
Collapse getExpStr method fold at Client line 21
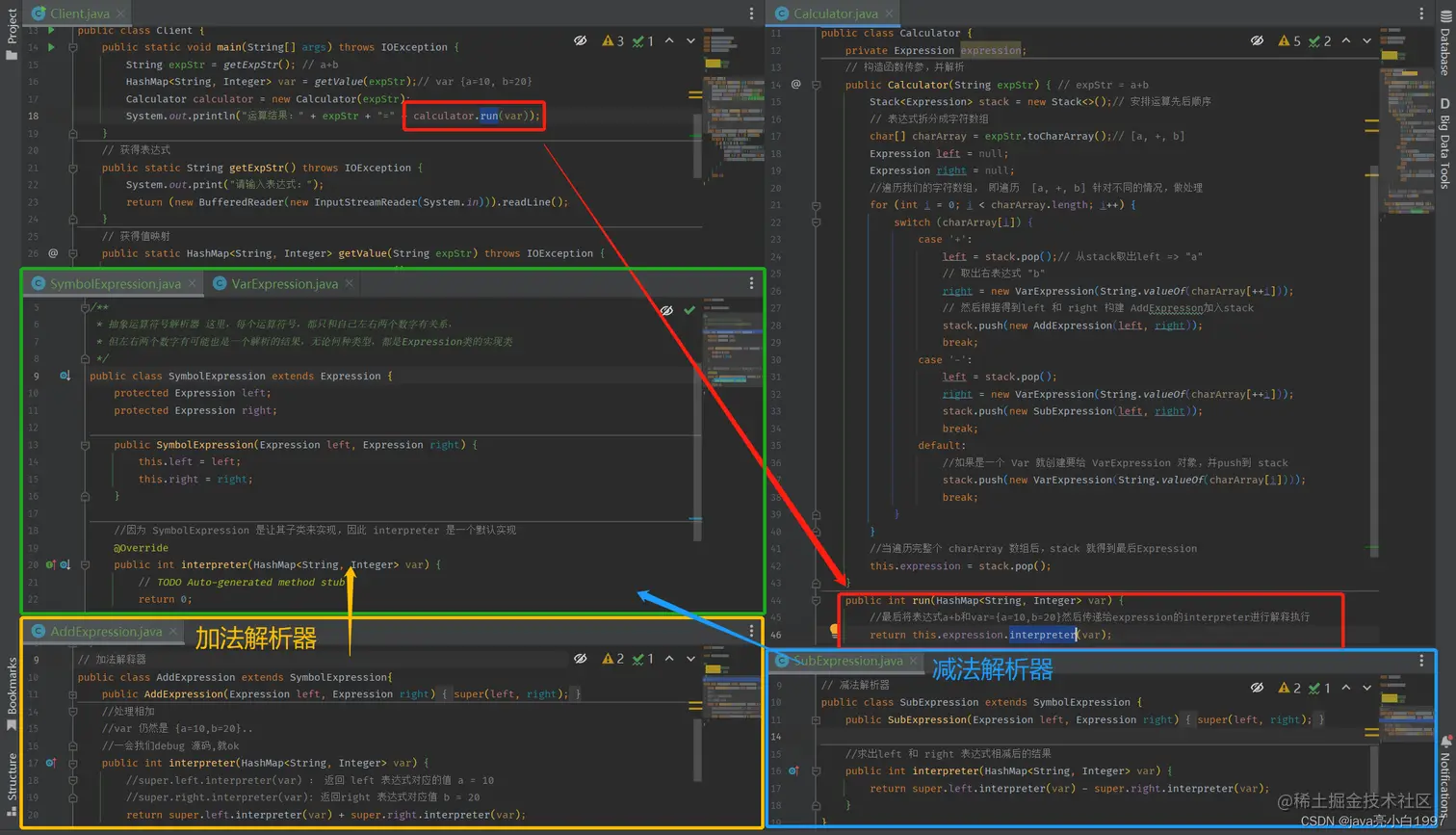72,168
